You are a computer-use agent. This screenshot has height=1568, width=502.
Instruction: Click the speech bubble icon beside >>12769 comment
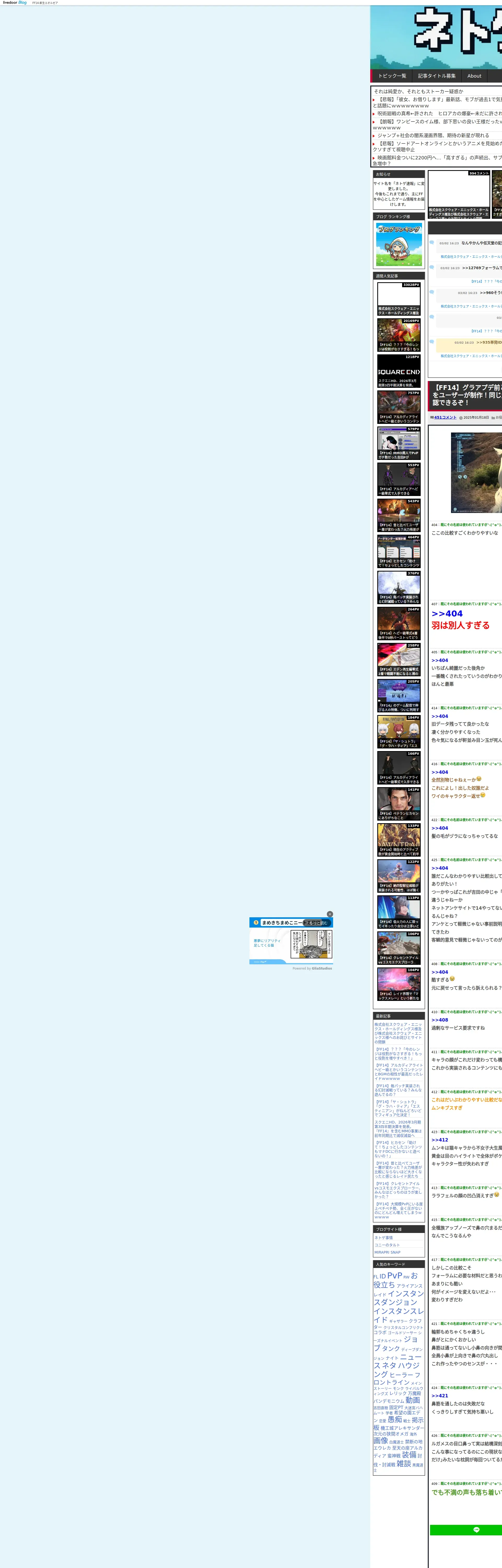(x=432, y=267)
